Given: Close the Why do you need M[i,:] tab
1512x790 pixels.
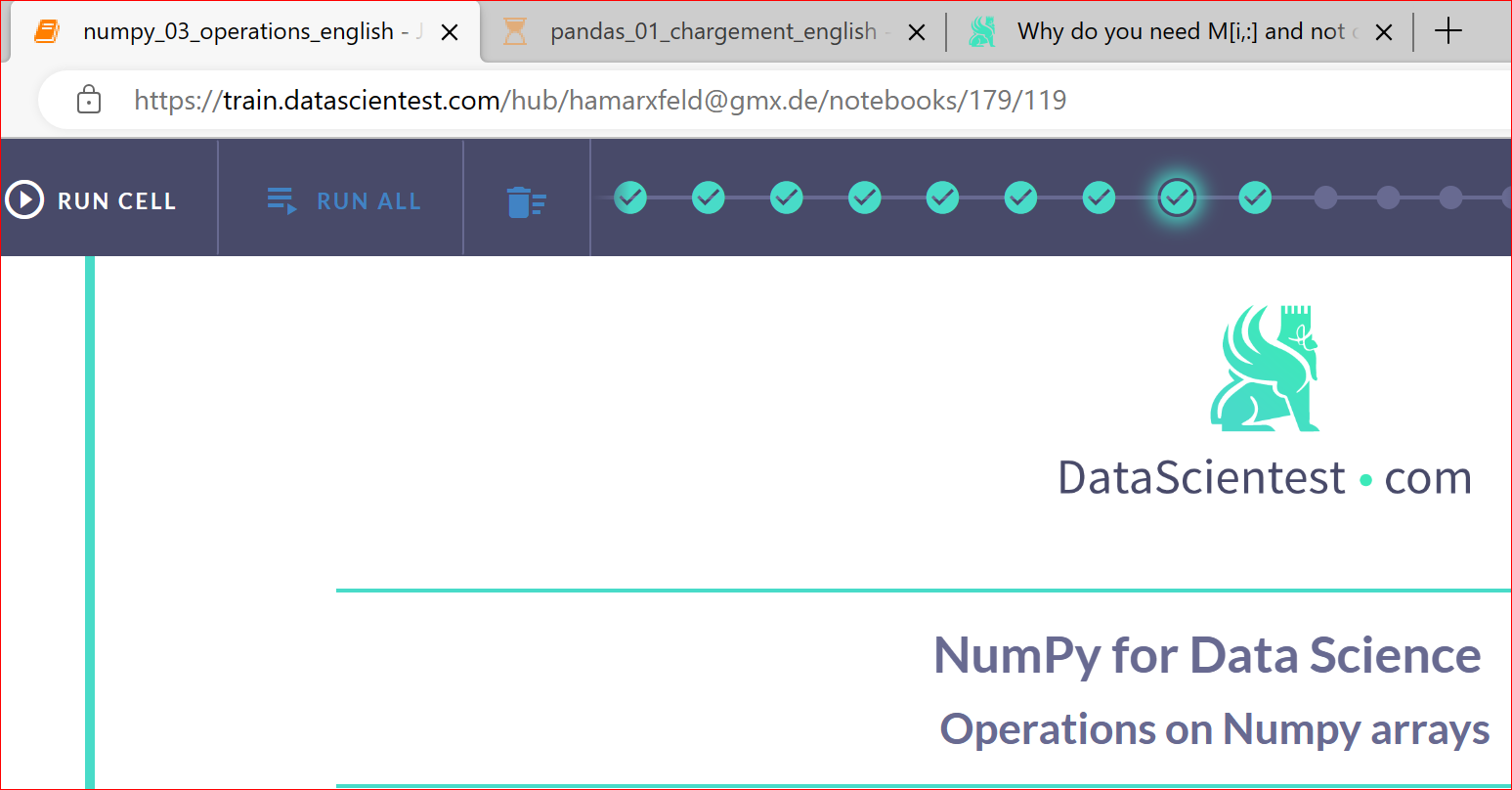Looking at the screenshot, I should click(1384, 32).
